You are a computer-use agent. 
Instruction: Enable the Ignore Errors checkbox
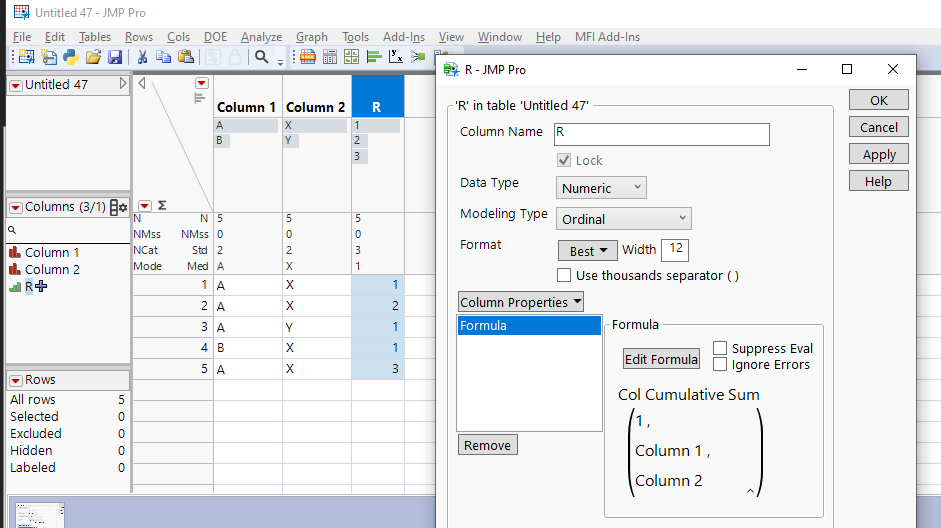pos(720,364)
